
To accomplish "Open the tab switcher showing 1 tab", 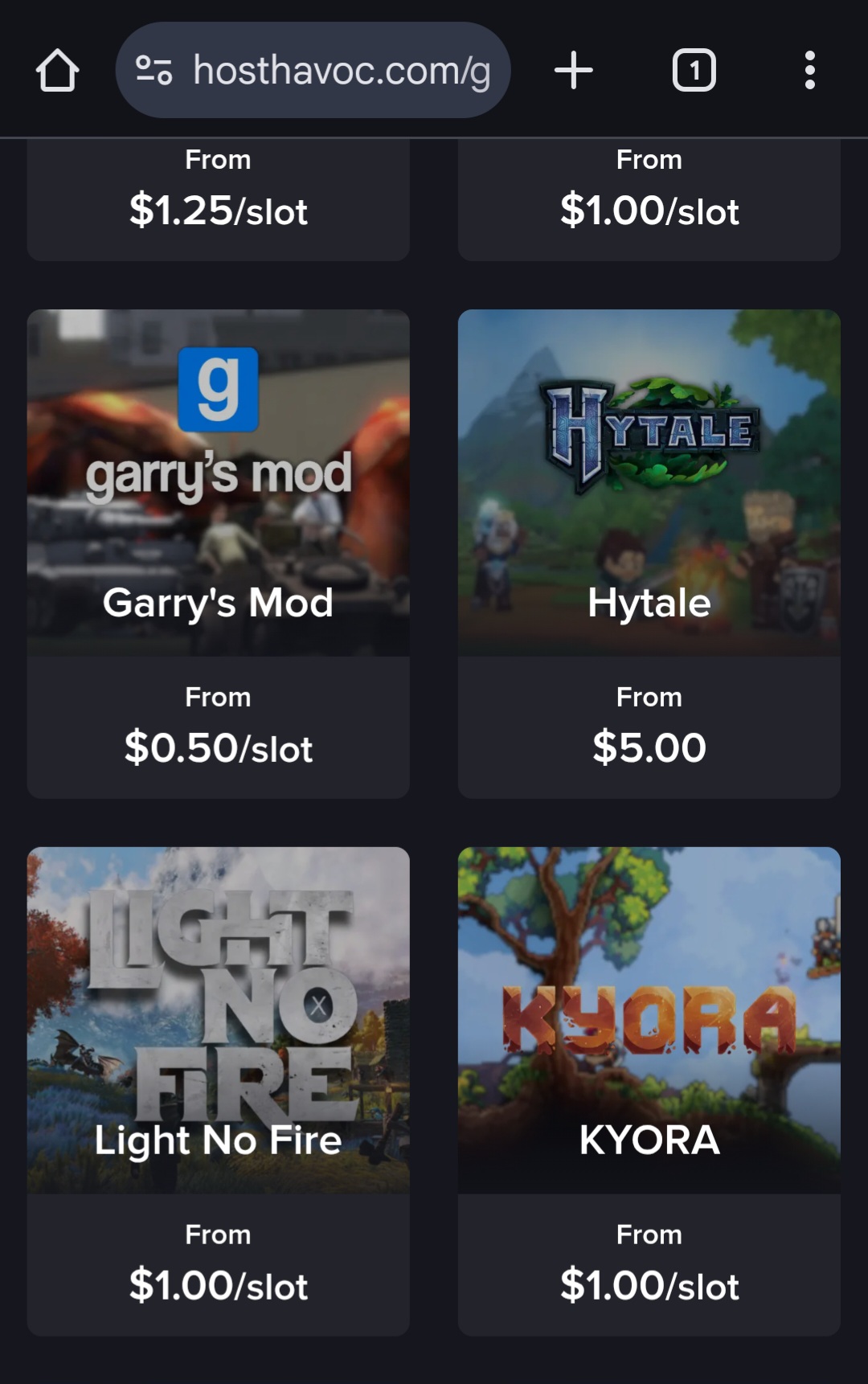I will click(694, 70).
